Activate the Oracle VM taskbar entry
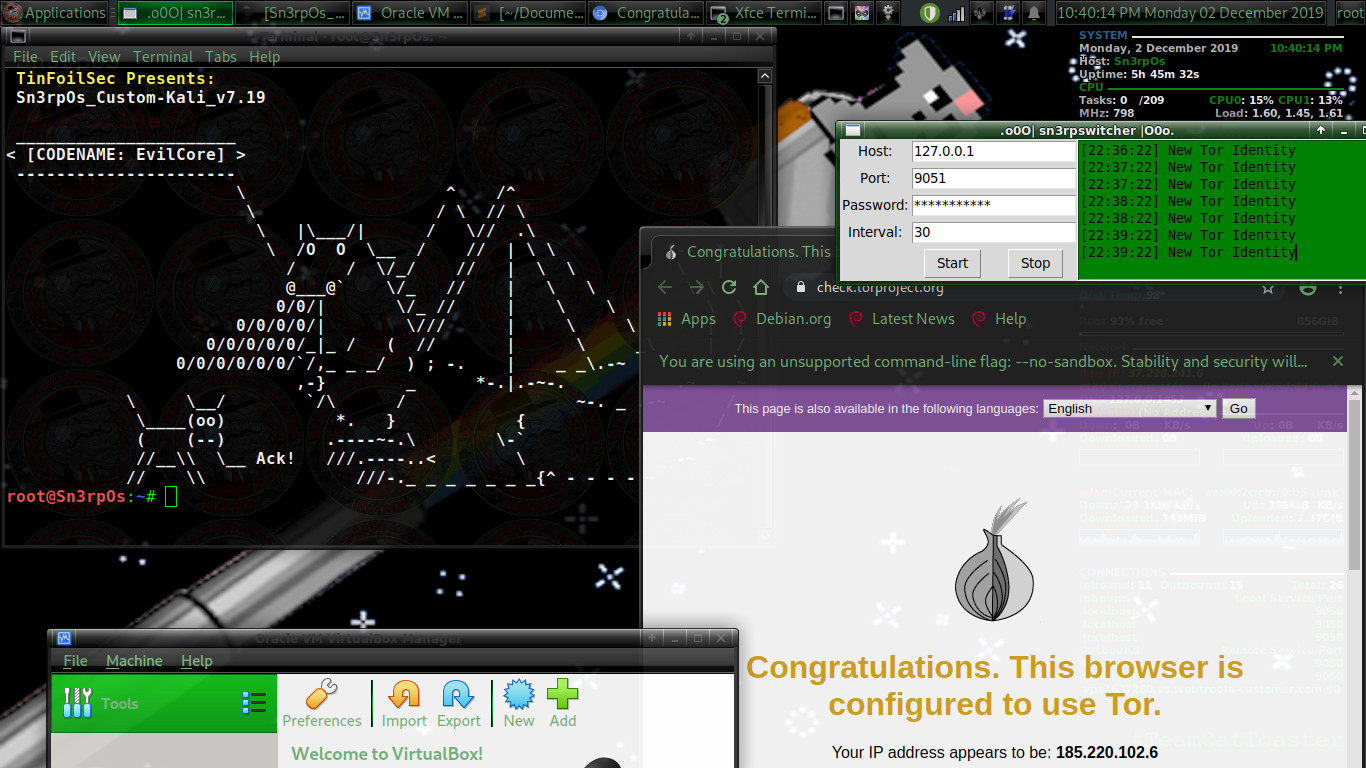The height and width of the screenshot is (768, 1366). (x=411, y=13)
